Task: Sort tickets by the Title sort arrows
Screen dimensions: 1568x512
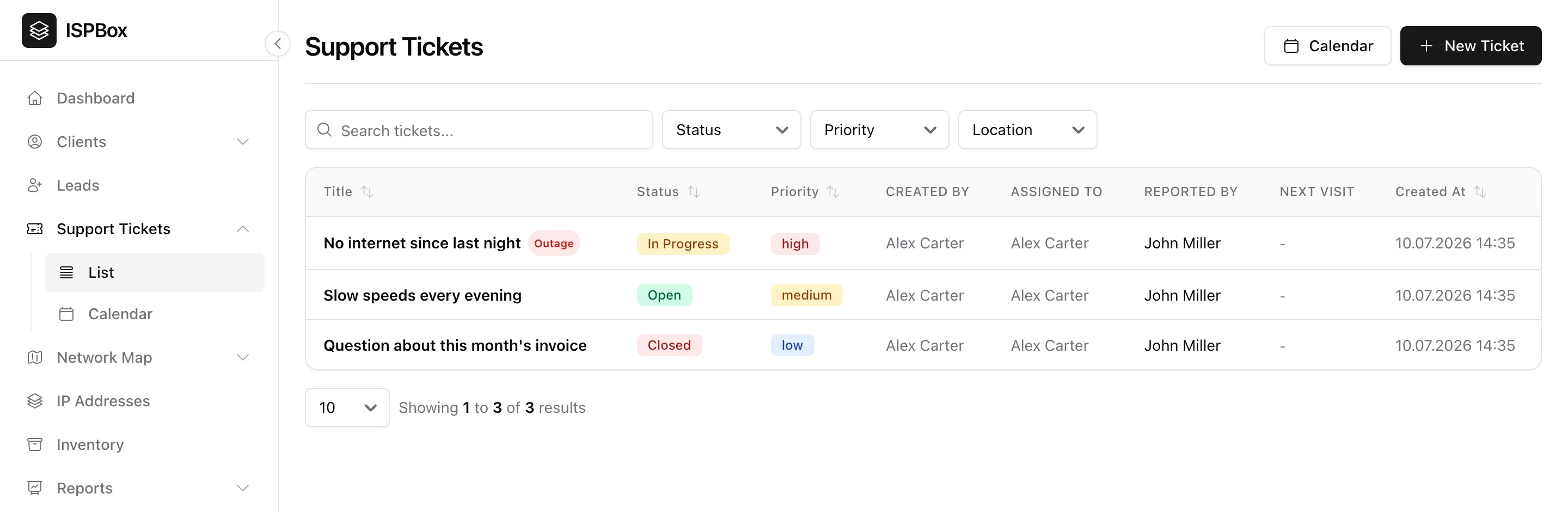Action: 367,192
